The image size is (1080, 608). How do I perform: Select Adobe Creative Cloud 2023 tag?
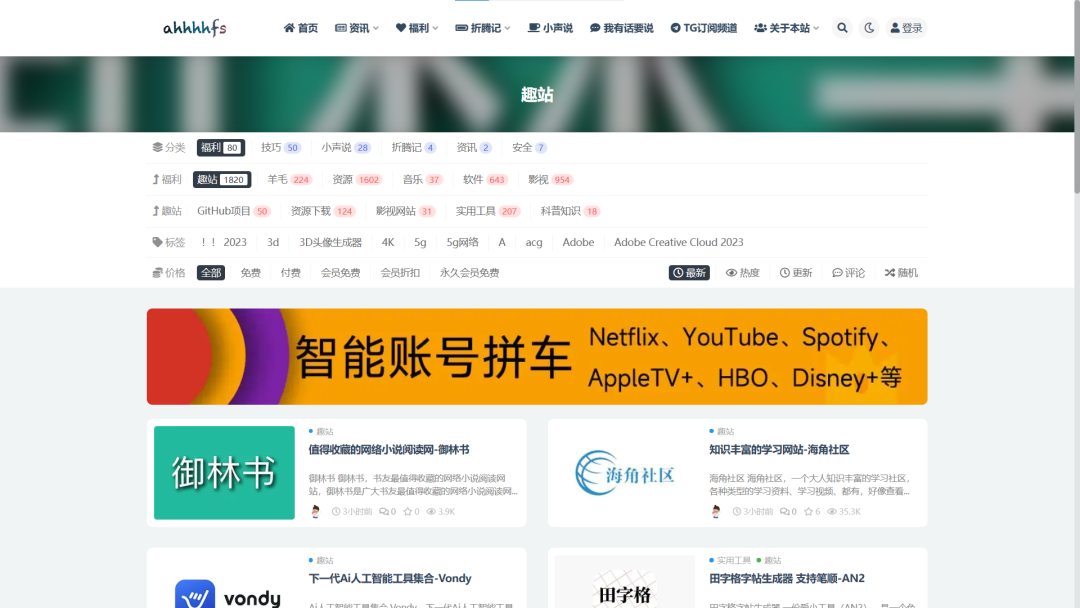tap(678, 242)
